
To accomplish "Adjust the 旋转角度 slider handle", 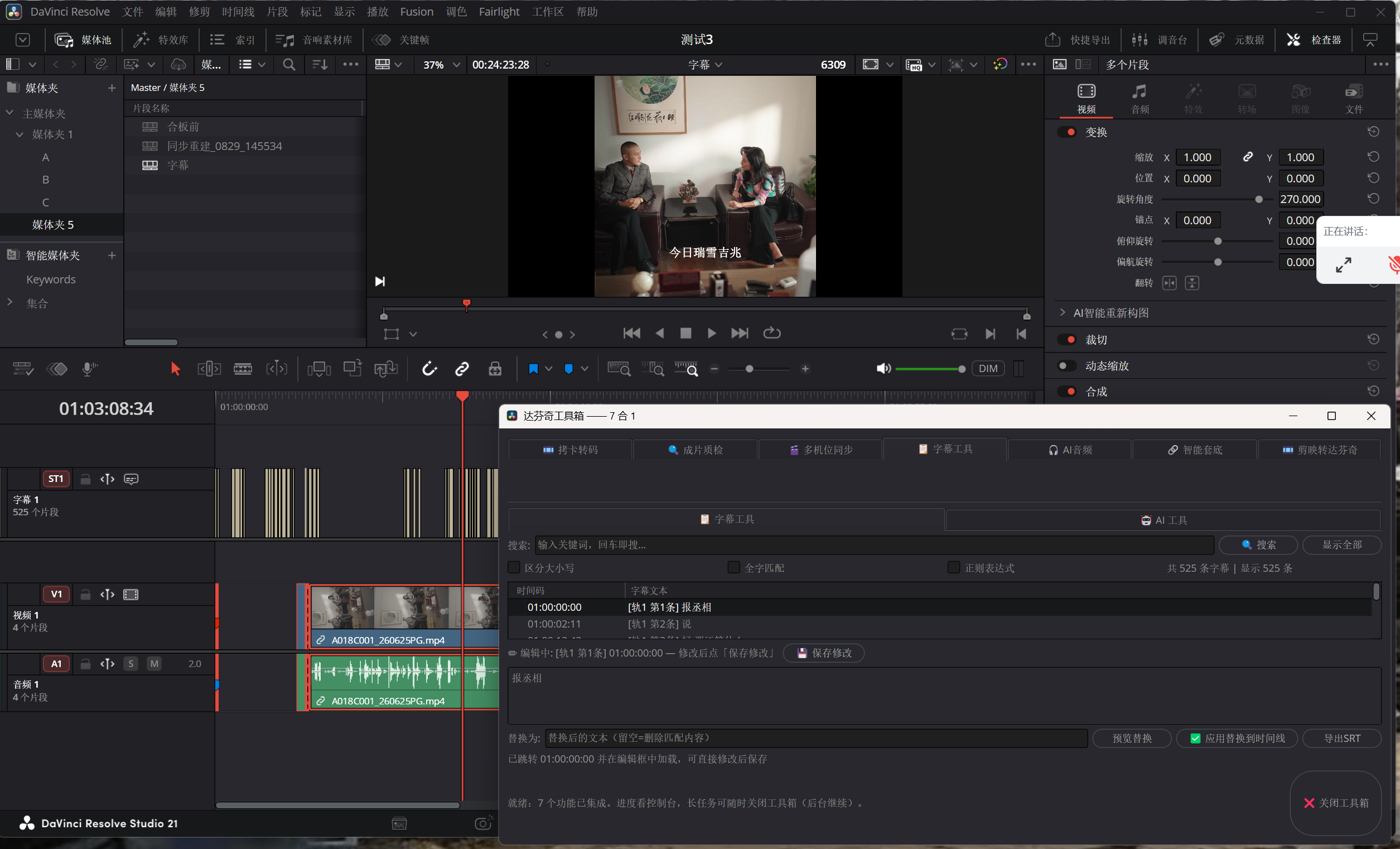I will click(x=1258, y=200).
